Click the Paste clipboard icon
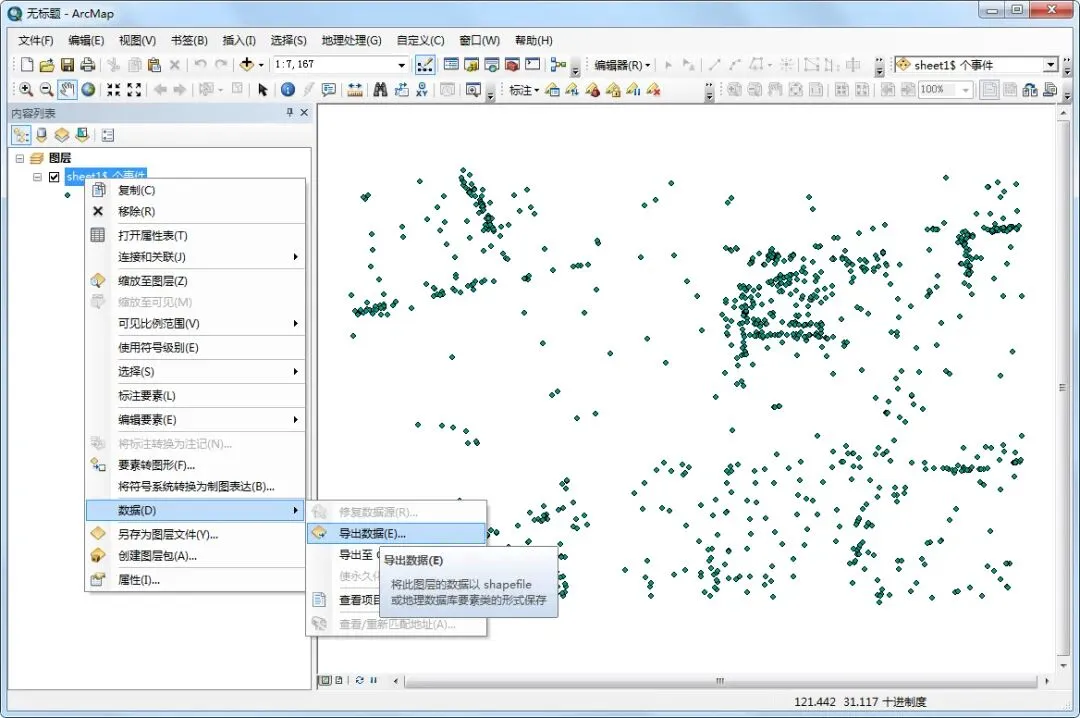Screen dimensions: 1080x718 tap(154, 65)
